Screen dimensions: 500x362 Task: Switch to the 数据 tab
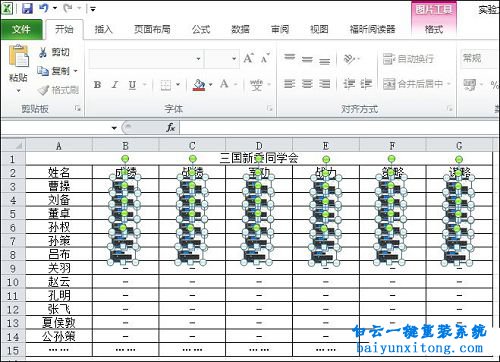(x=240, y=29)
